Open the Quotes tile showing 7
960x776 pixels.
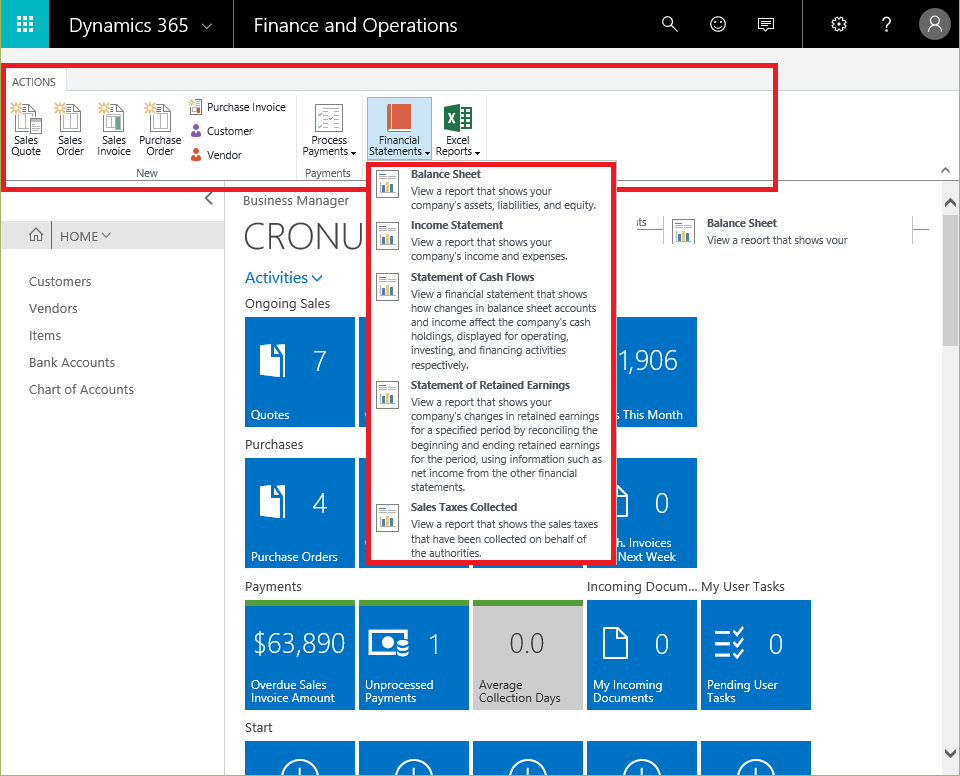(x=300, y=372)
